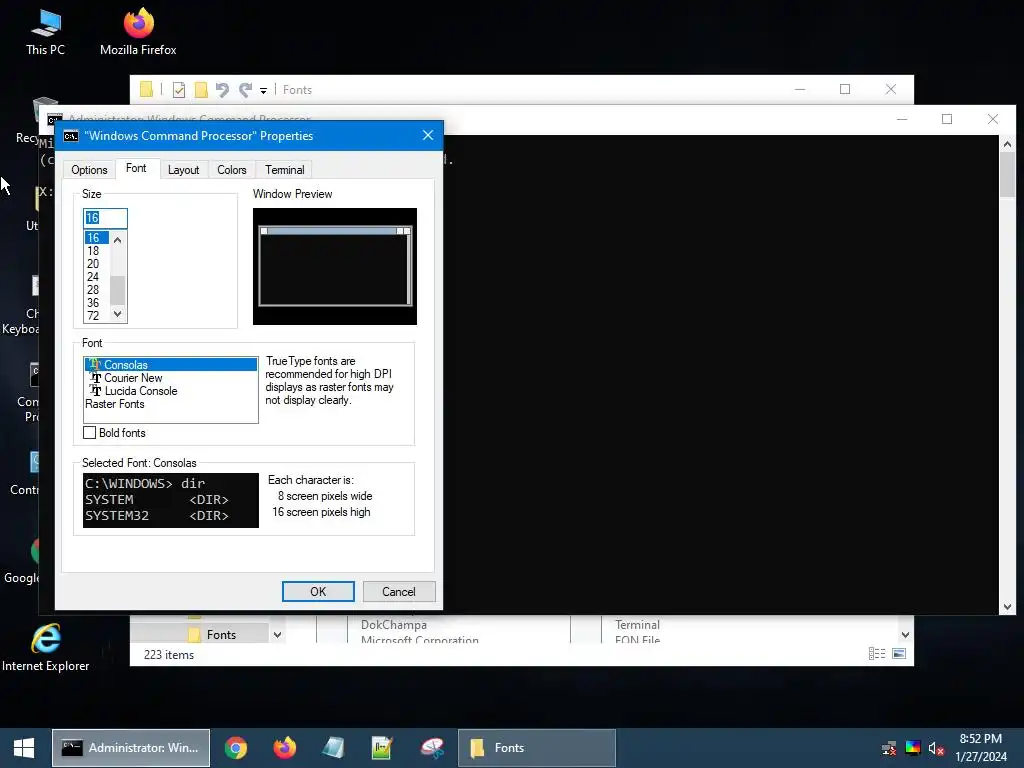Click the New folder icon in Fonts toolbar
This screenshot has height=768, width=1024.
201,89
